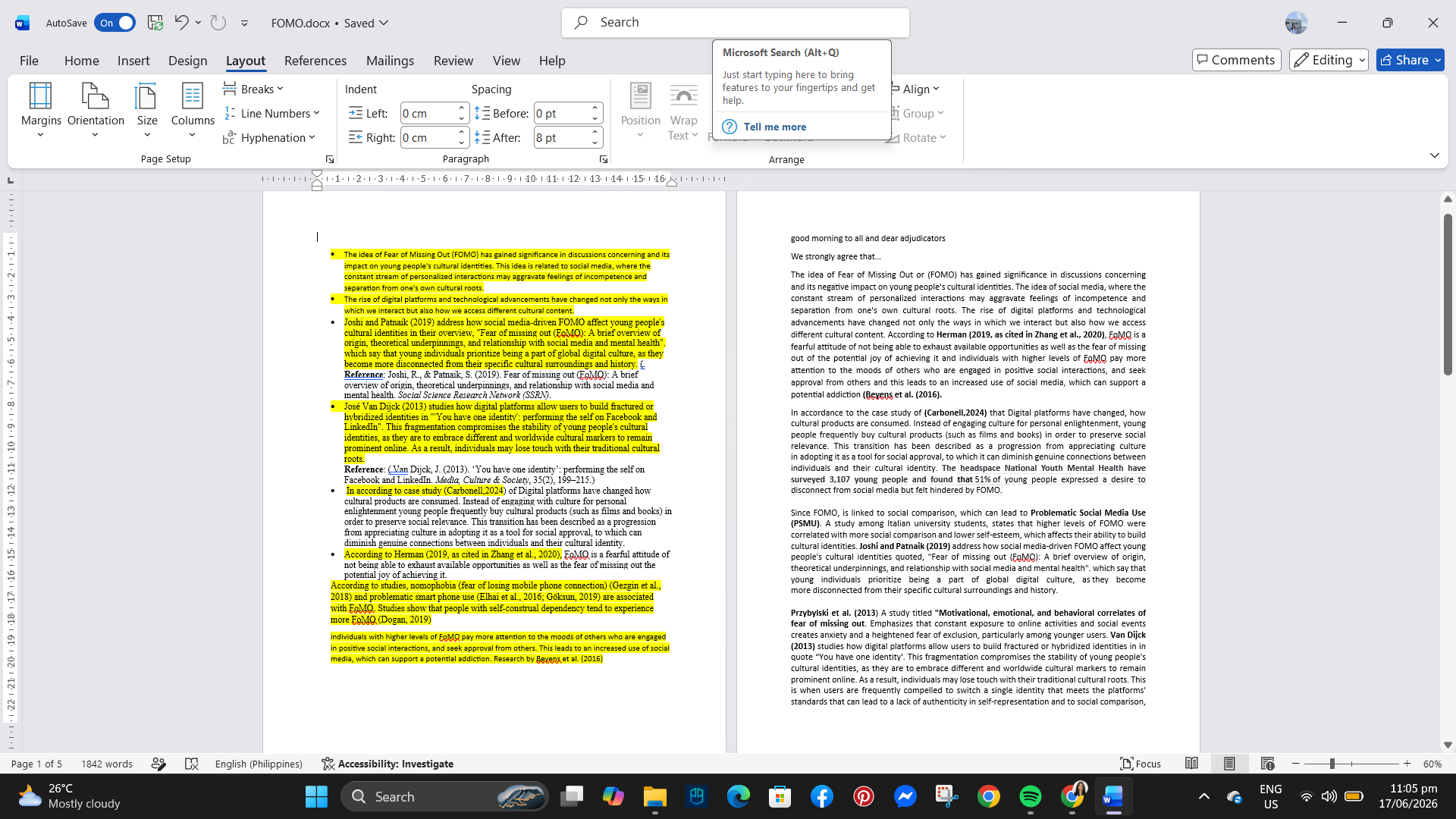Open Customize Quick Access Toolbar dropdown
This screenshot has height=819, width=1456.
pos(244,23)
